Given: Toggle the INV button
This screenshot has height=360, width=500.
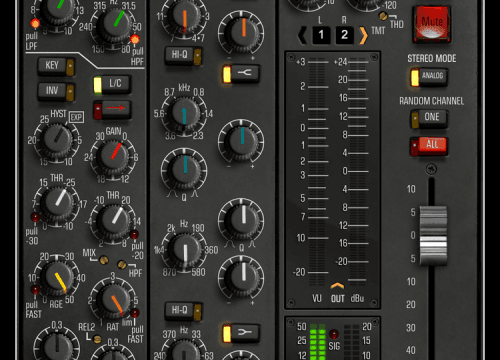Looking at the screenshot, I should 56,91.
